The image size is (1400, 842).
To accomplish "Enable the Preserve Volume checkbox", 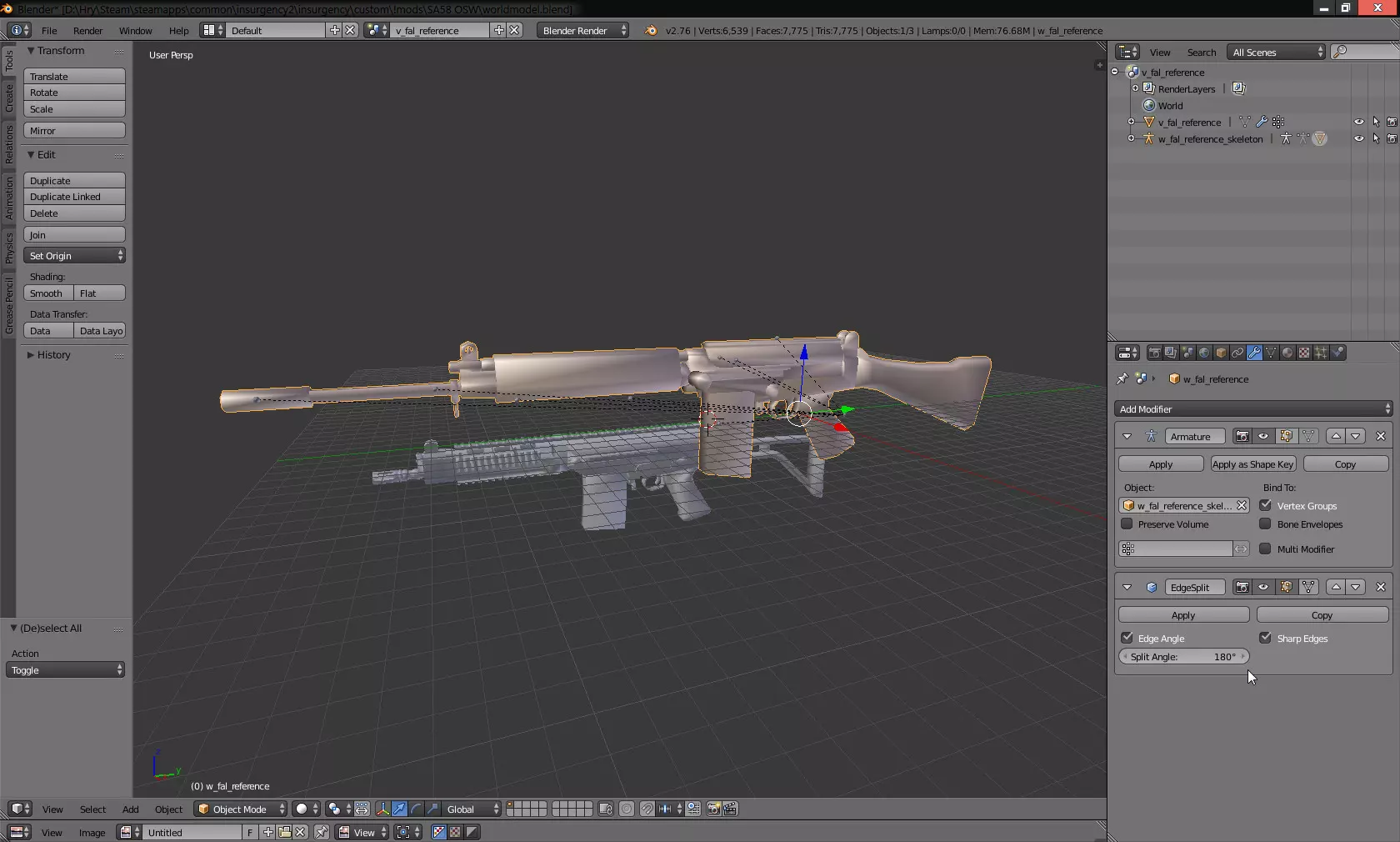I will click(x=1127, y=524).
